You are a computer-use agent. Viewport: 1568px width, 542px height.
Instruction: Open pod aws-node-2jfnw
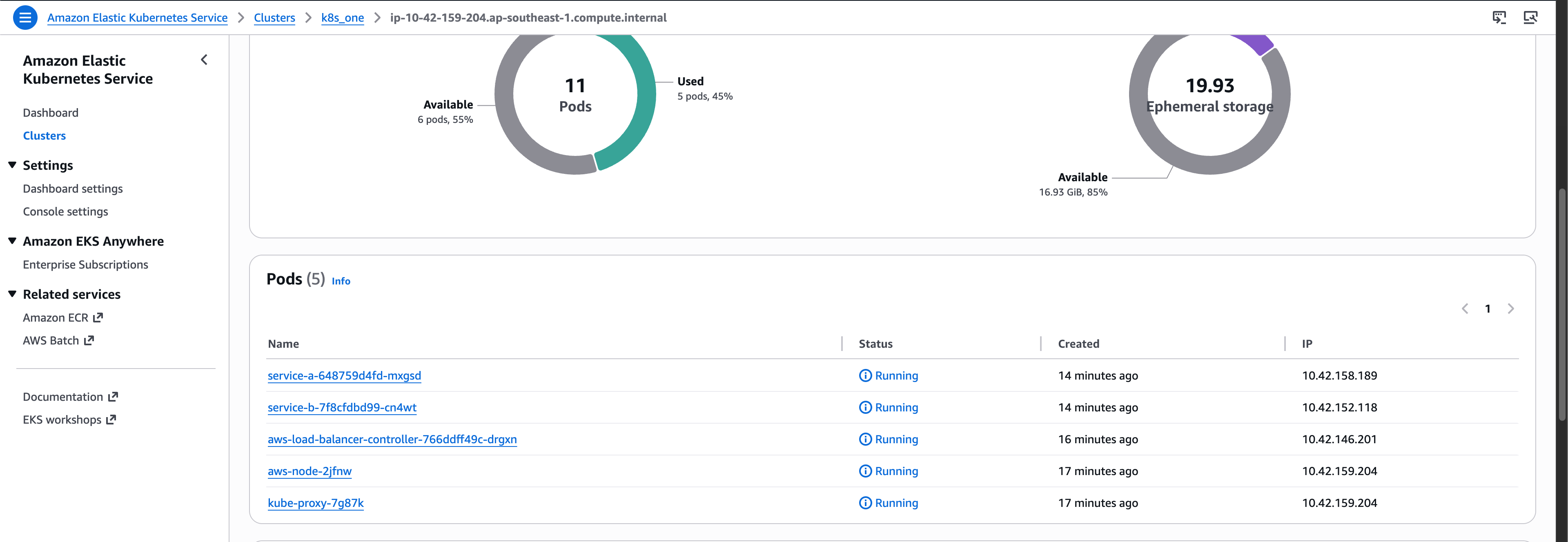[310, 471]
